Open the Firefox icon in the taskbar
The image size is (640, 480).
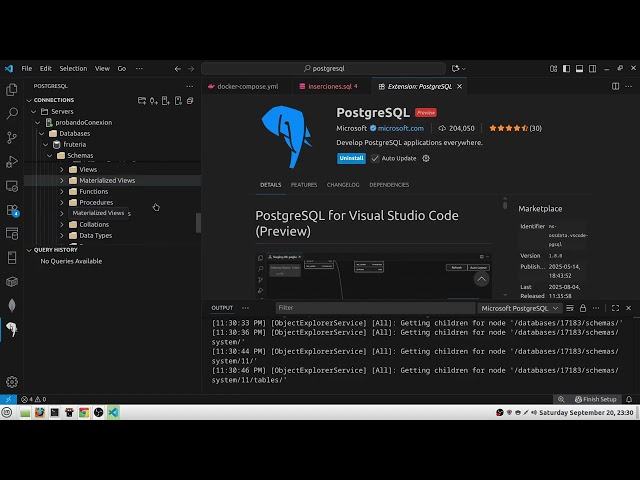click(x=40, y=412)
